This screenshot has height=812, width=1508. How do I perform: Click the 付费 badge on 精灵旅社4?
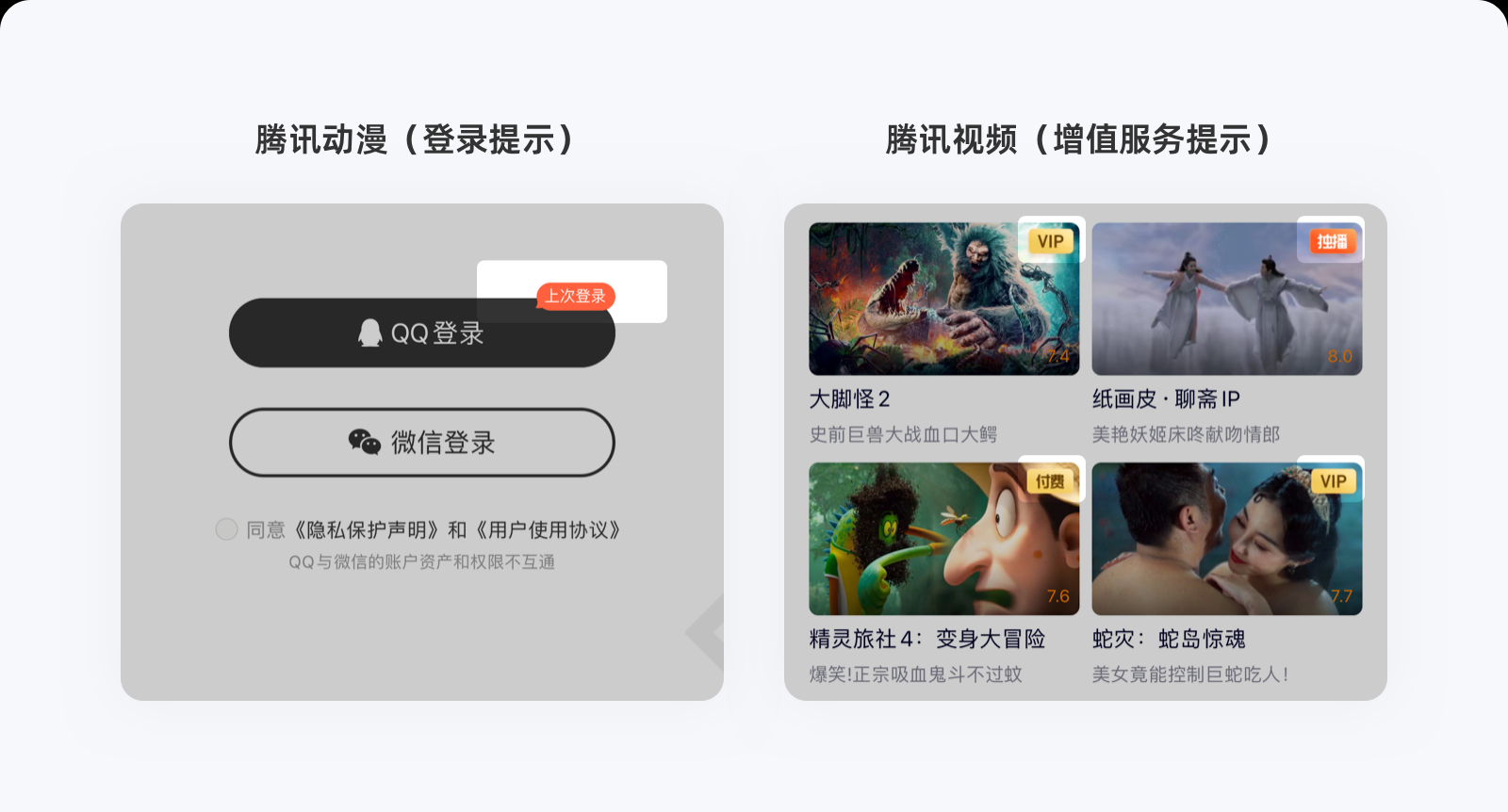1050,481
